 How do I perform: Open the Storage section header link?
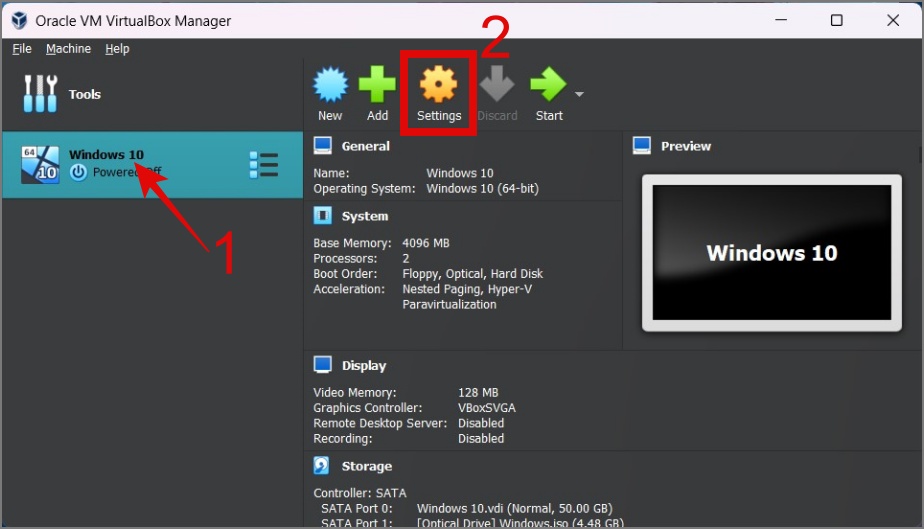click(x=367, y=467)
